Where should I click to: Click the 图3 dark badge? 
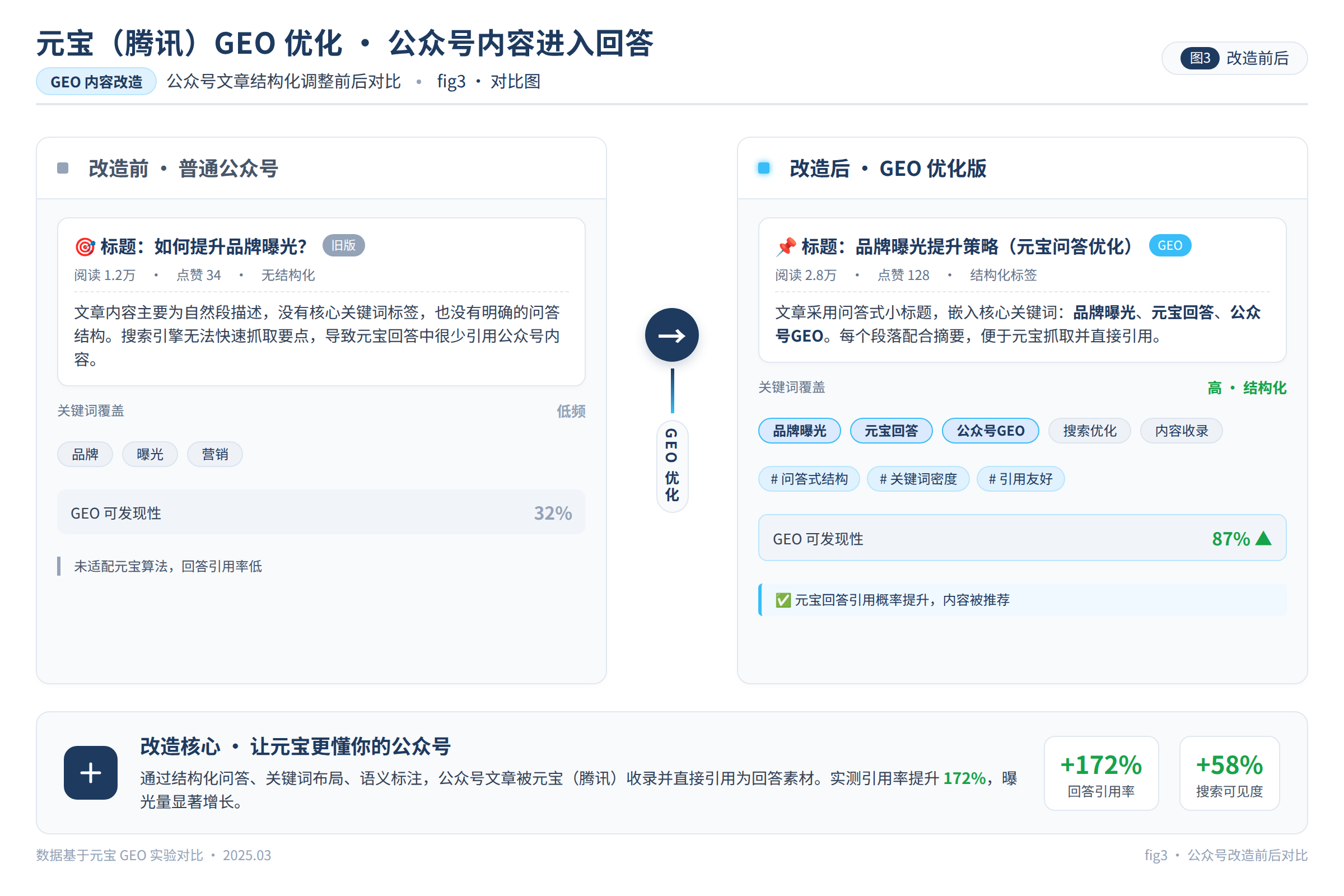click(x=1200, y=58)
